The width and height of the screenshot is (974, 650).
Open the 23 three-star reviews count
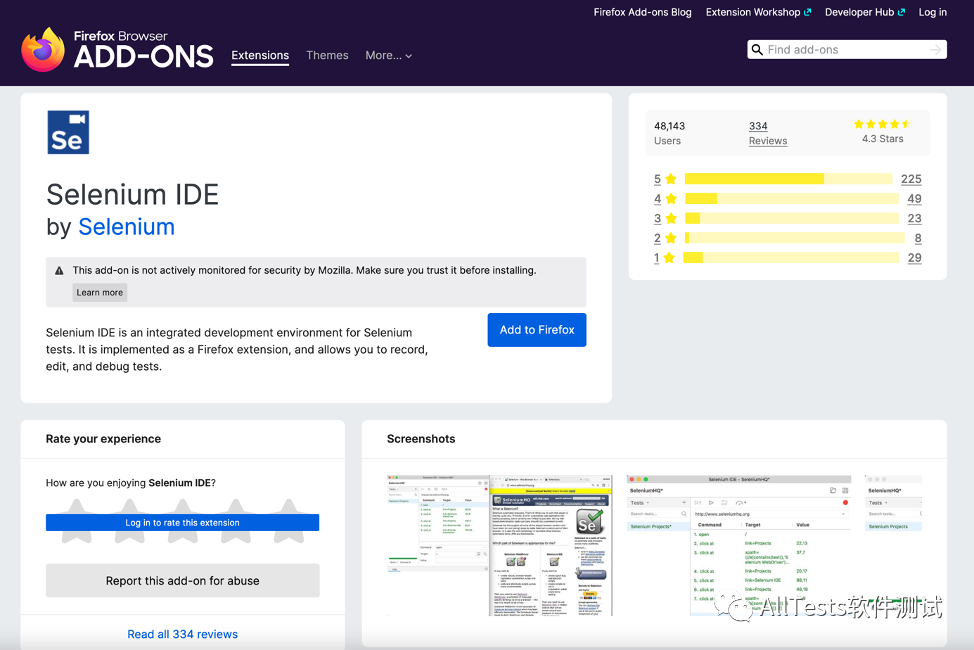point(914,218)
